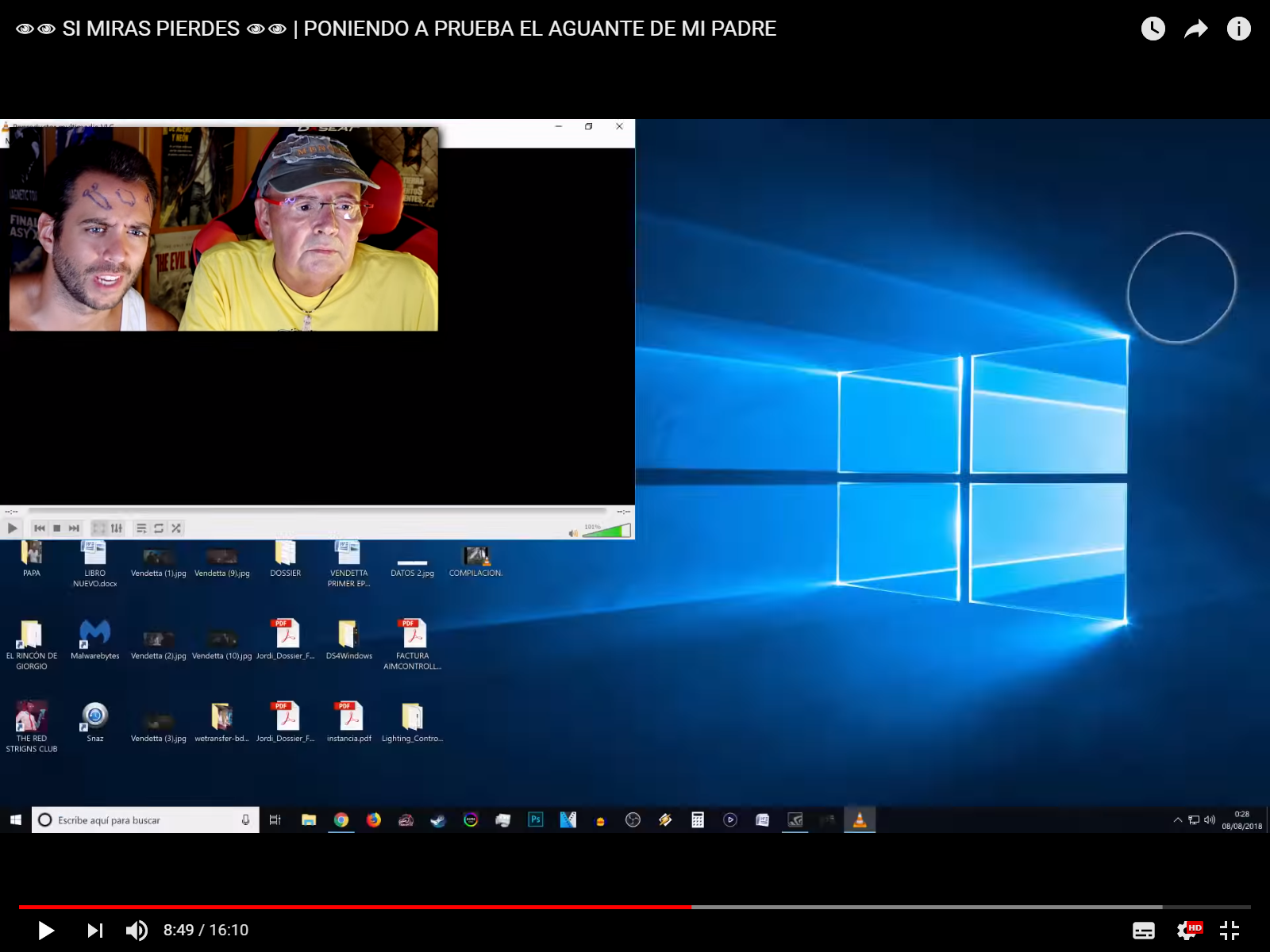Click the Share arrow icon
The height and width of the screenshot is (952, 1270).
1195,29
